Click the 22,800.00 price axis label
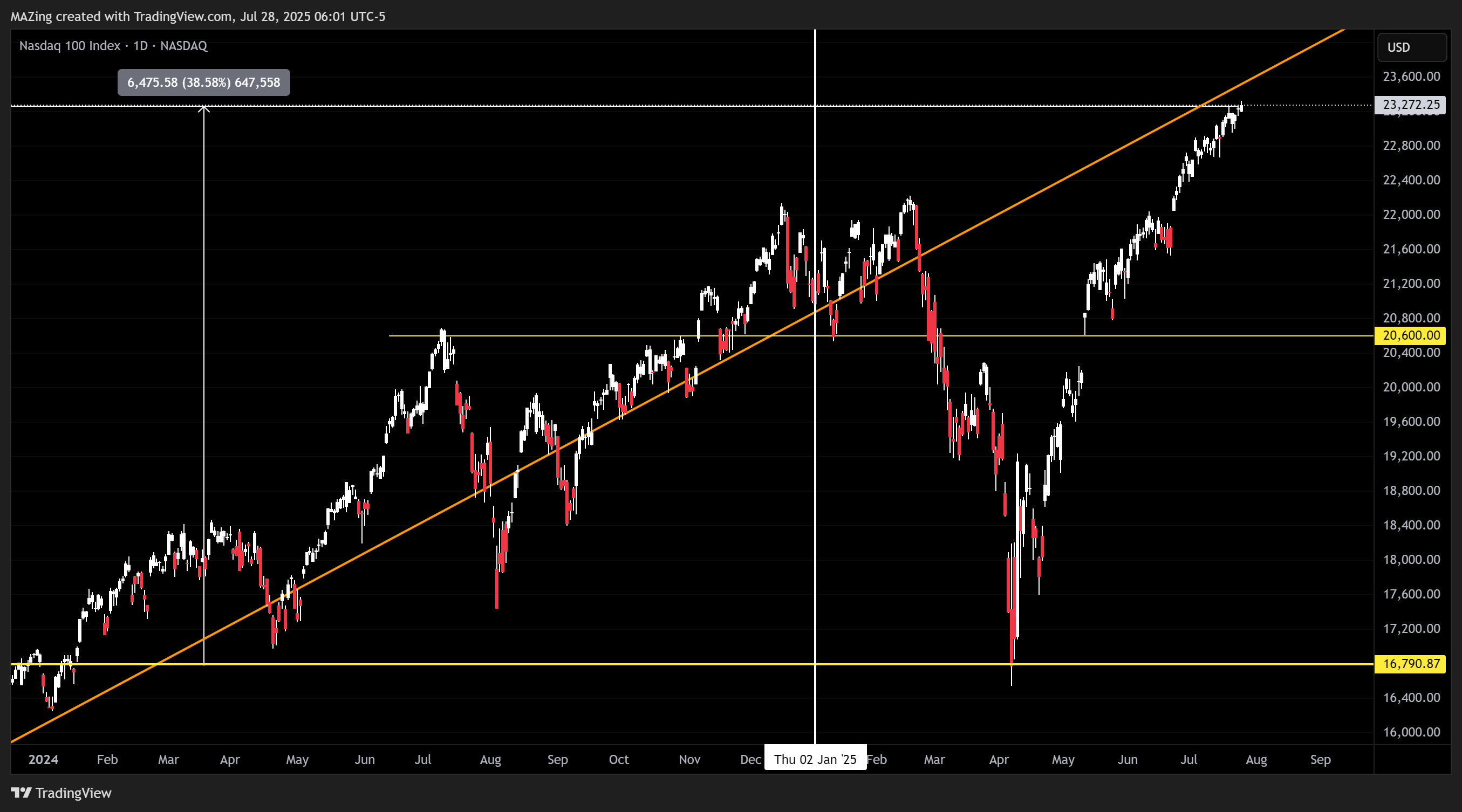 click(1411, 146)
